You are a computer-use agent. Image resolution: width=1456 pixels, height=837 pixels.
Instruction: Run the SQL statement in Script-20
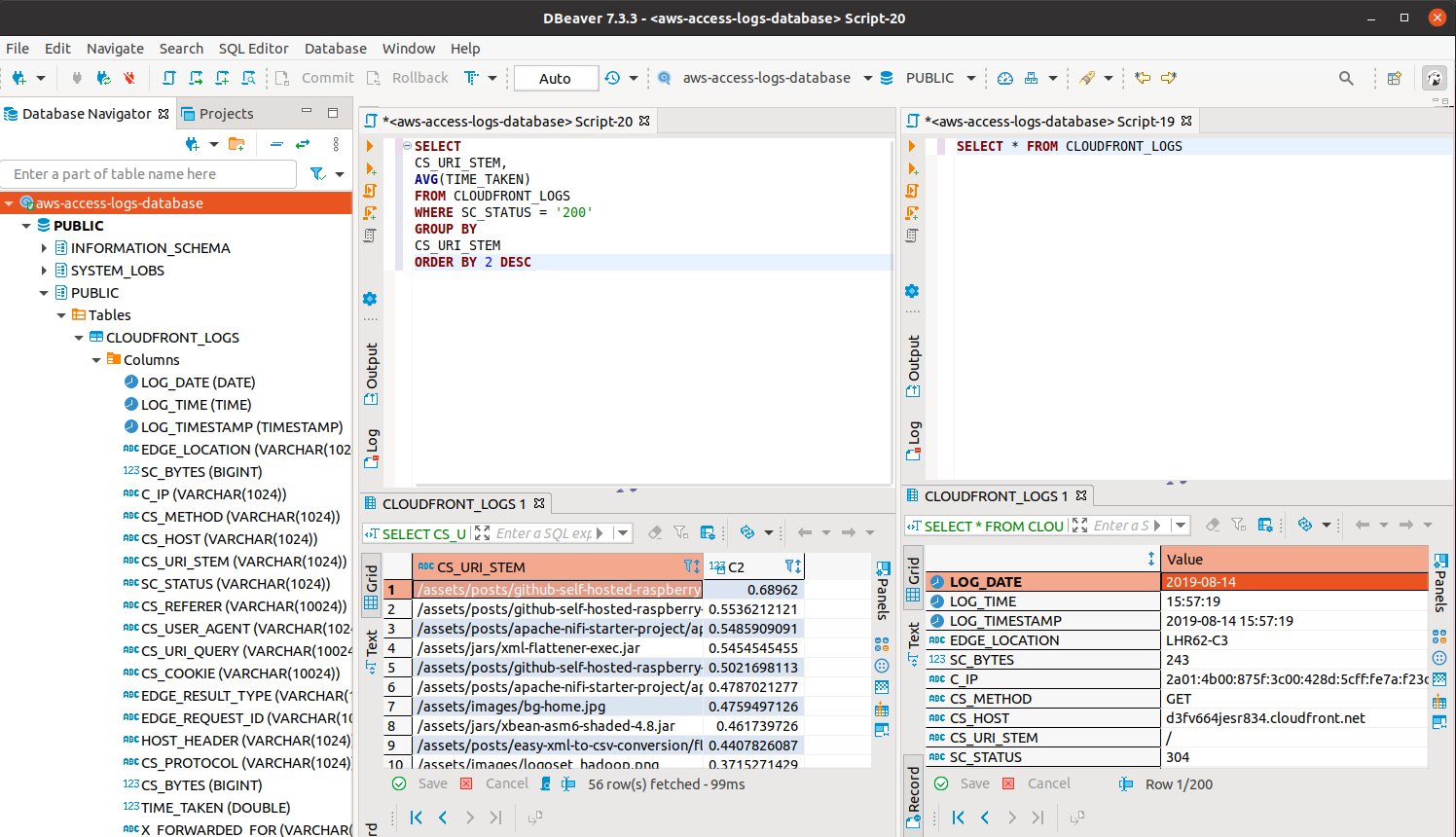coord(370,146)
